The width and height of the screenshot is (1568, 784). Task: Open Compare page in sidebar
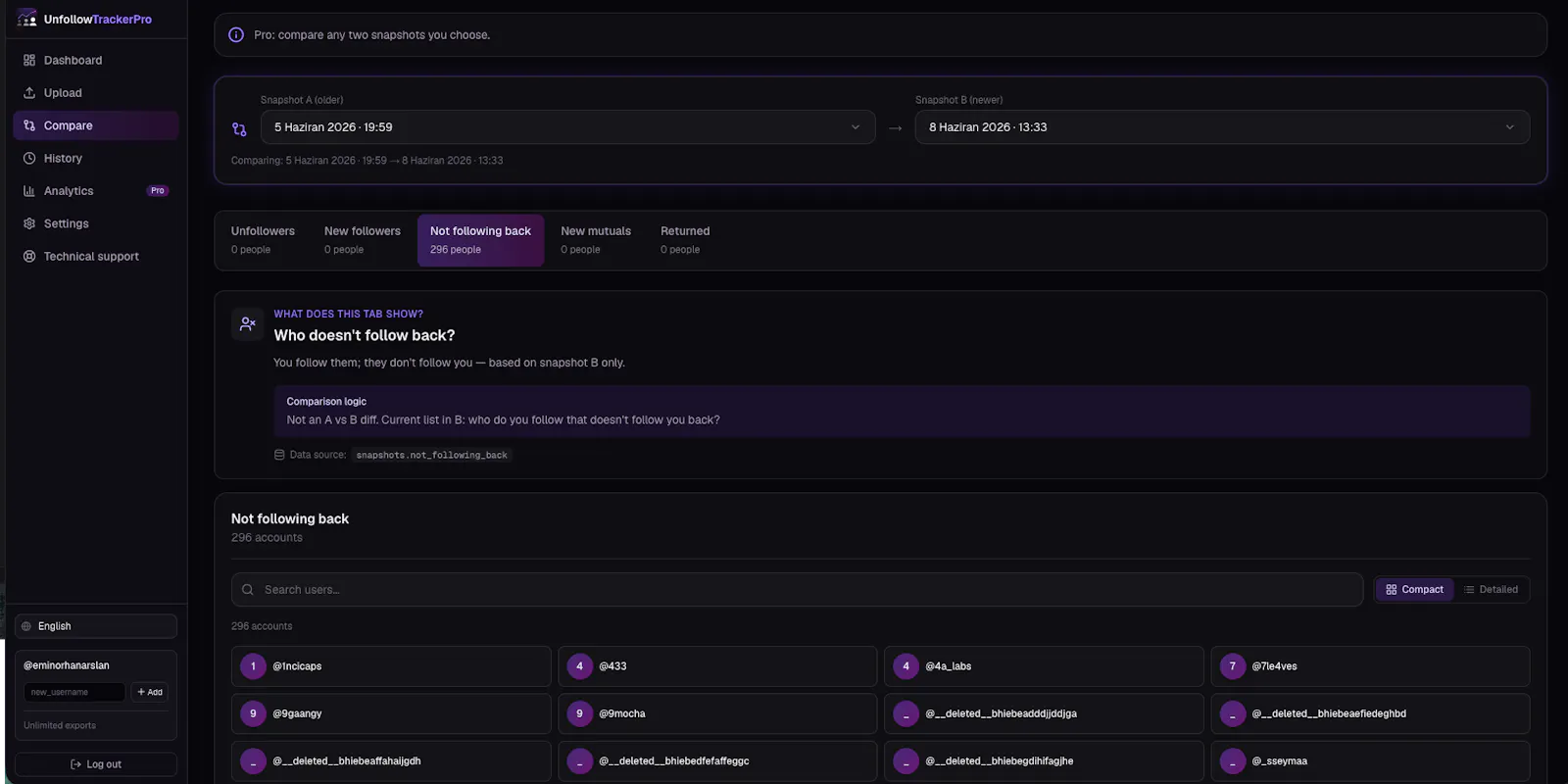96,125
